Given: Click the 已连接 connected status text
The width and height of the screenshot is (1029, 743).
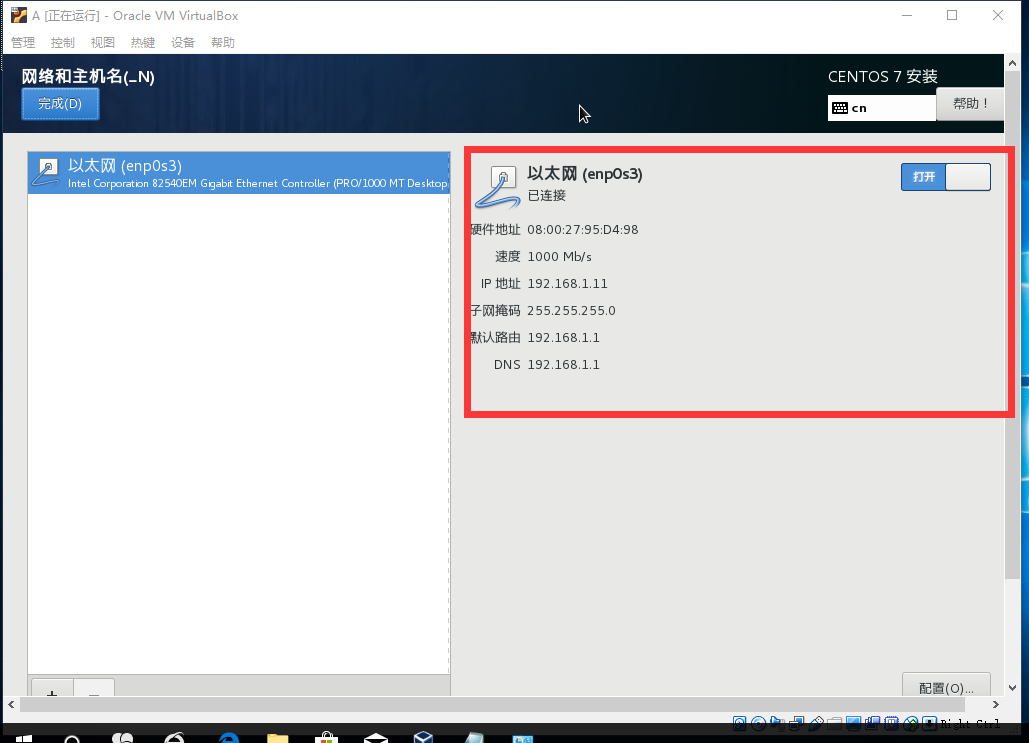Looking at the screenshot, I should [547, 196].
